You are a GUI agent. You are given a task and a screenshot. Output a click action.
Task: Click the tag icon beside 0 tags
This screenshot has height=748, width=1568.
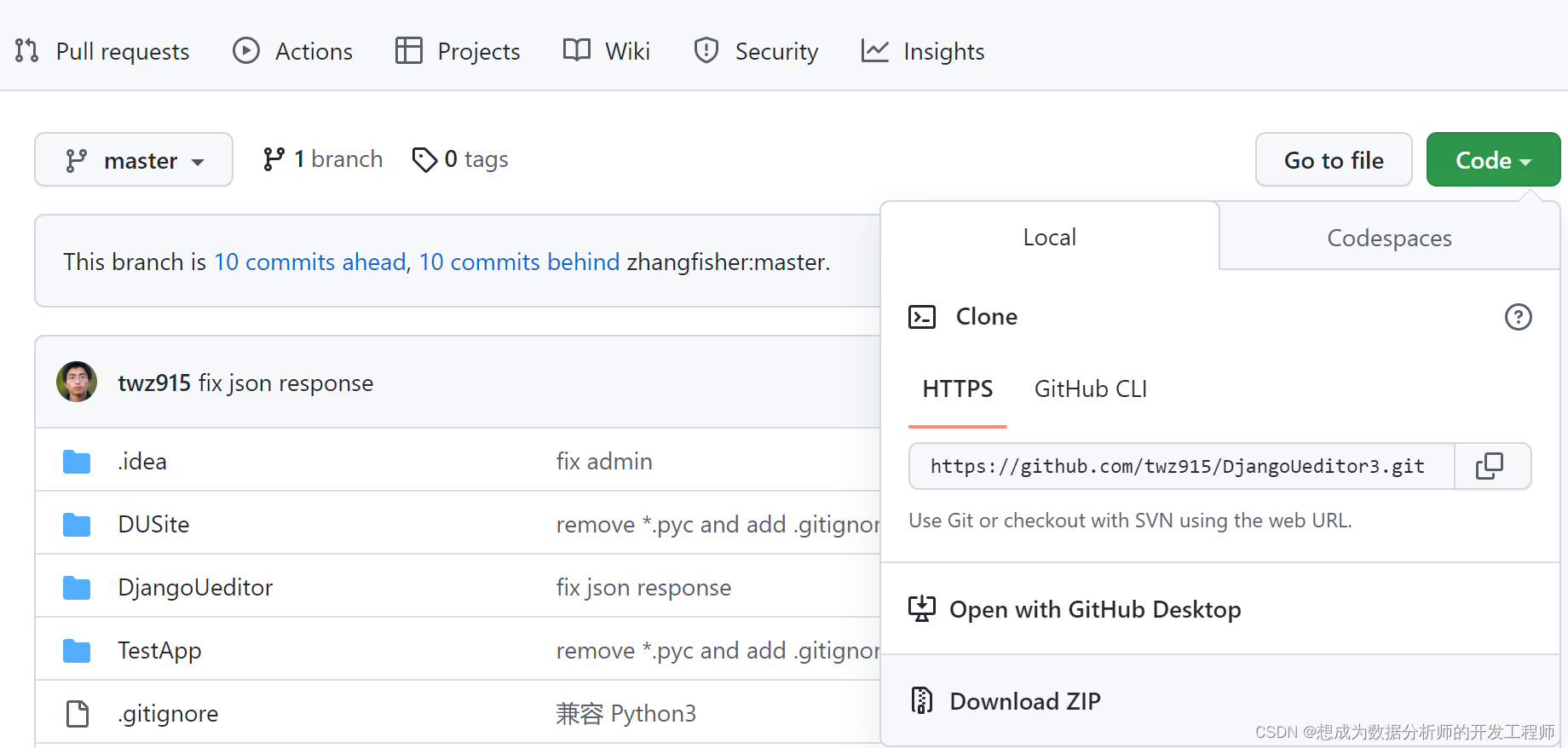[x=424, y=159]
